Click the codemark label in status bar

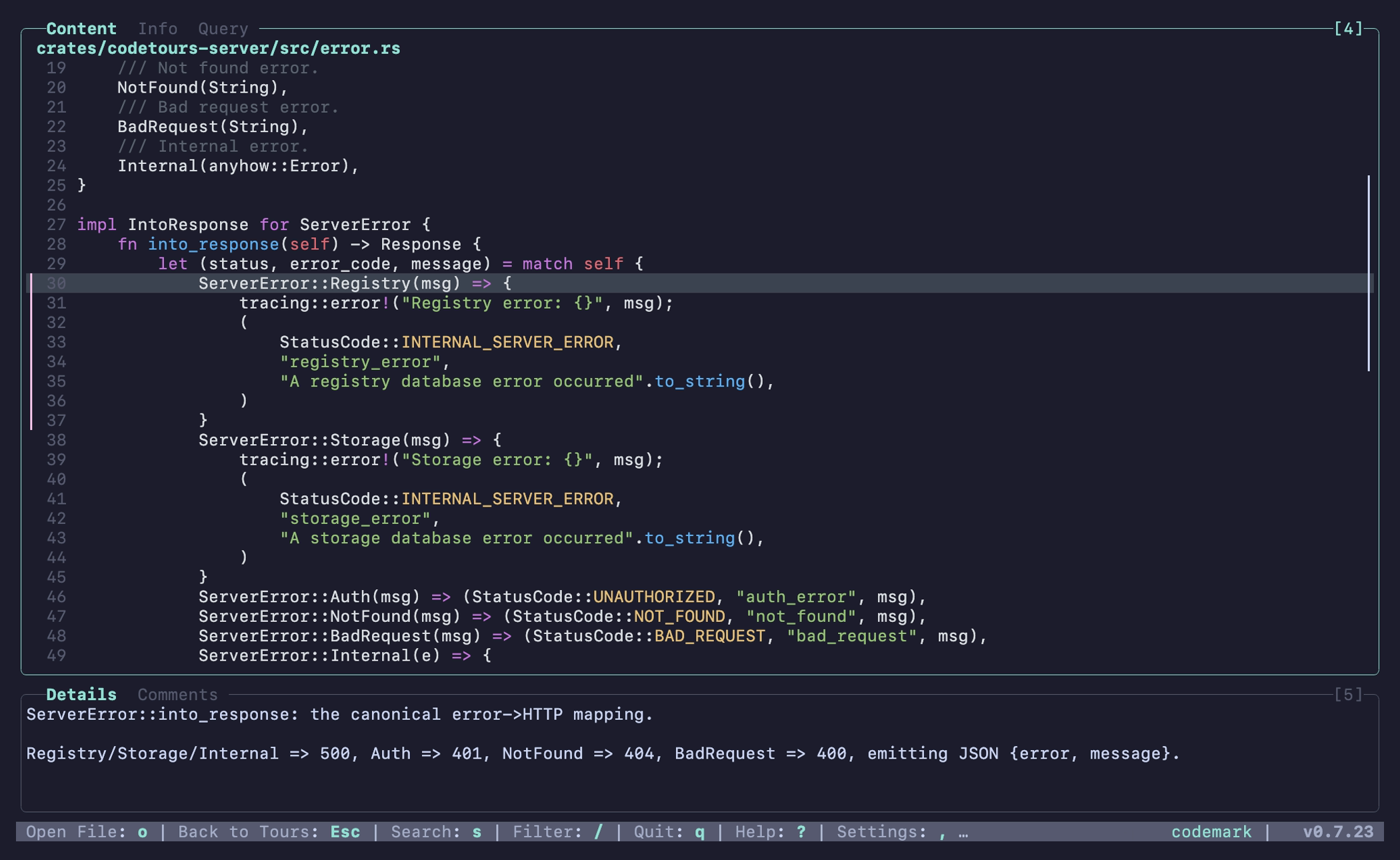tap(1211, 832)
